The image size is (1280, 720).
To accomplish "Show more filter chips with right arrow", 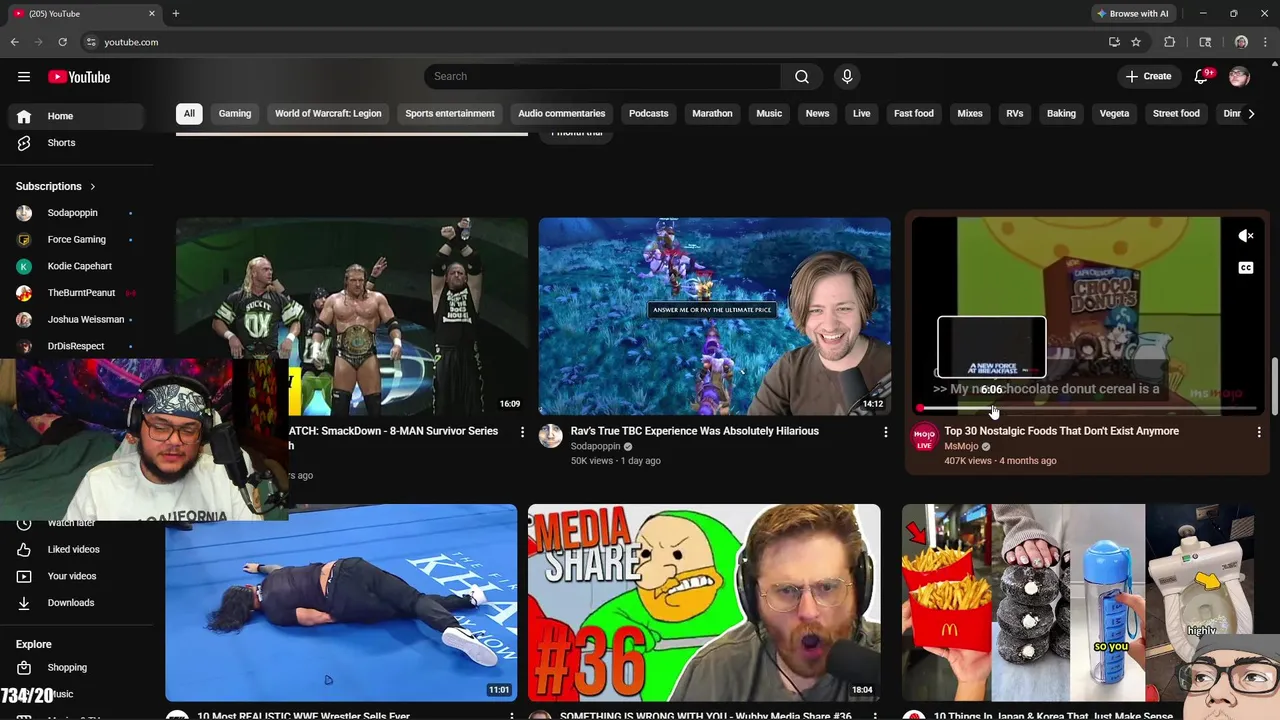I will pyautogui.click(x=1251, y=114).
